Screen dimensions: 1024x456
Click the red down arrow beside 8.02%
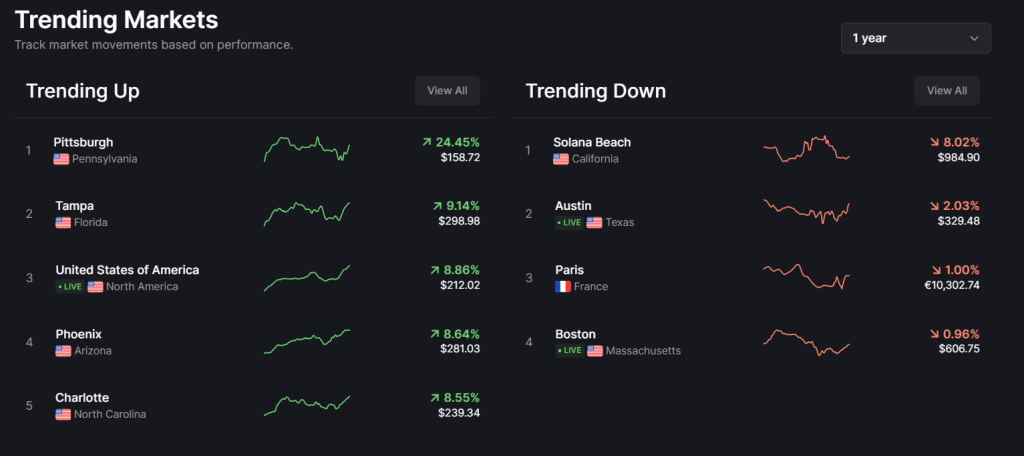(935, 142)
